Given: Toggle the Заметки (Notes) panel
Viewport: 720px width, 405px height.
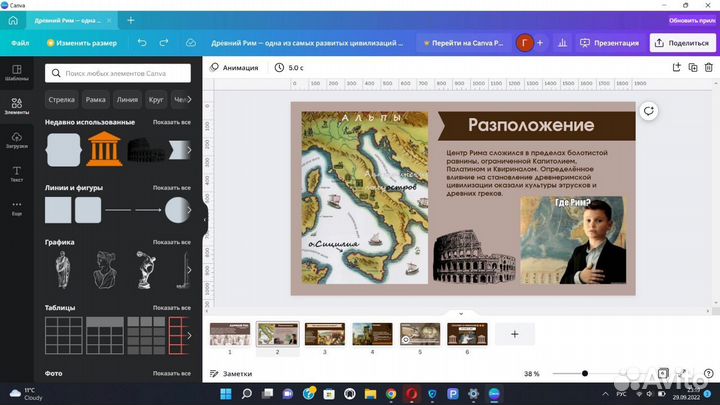Looking at the screenshot, I should coord(231,374).
